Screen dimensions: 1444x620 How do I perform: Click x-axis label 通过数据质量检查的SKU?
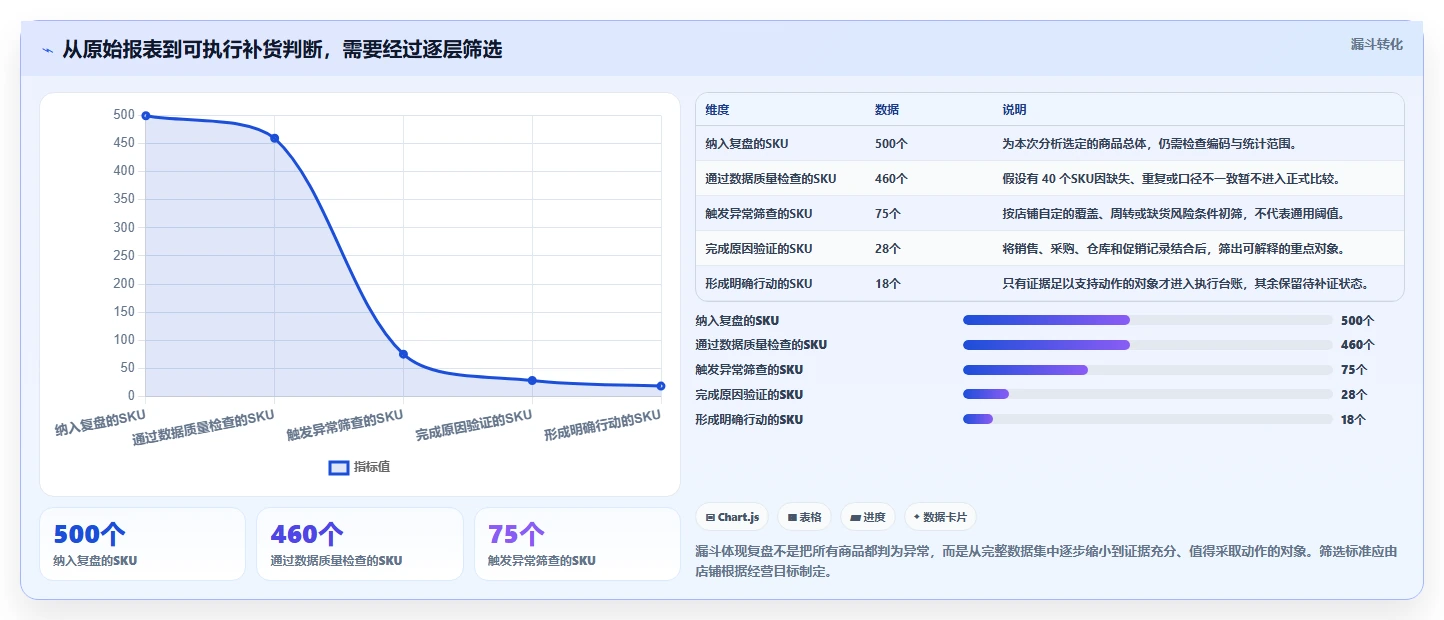204,427
